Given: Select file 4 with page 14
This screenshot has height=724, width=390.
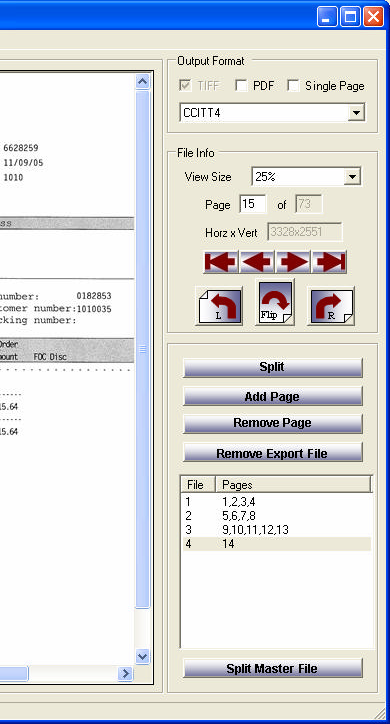Looking at the screenshot, I should [277, 544].
